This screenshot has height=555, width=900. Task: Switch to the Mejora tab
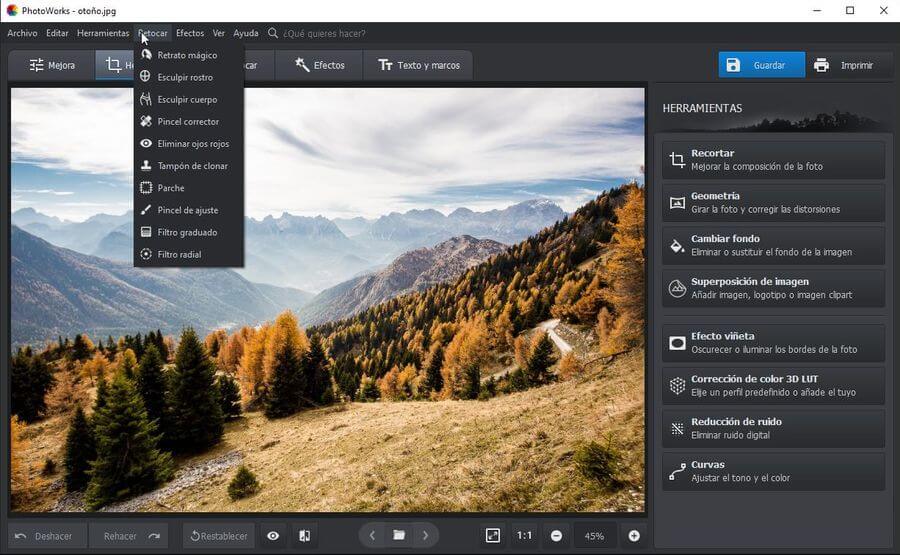point(52,65)
